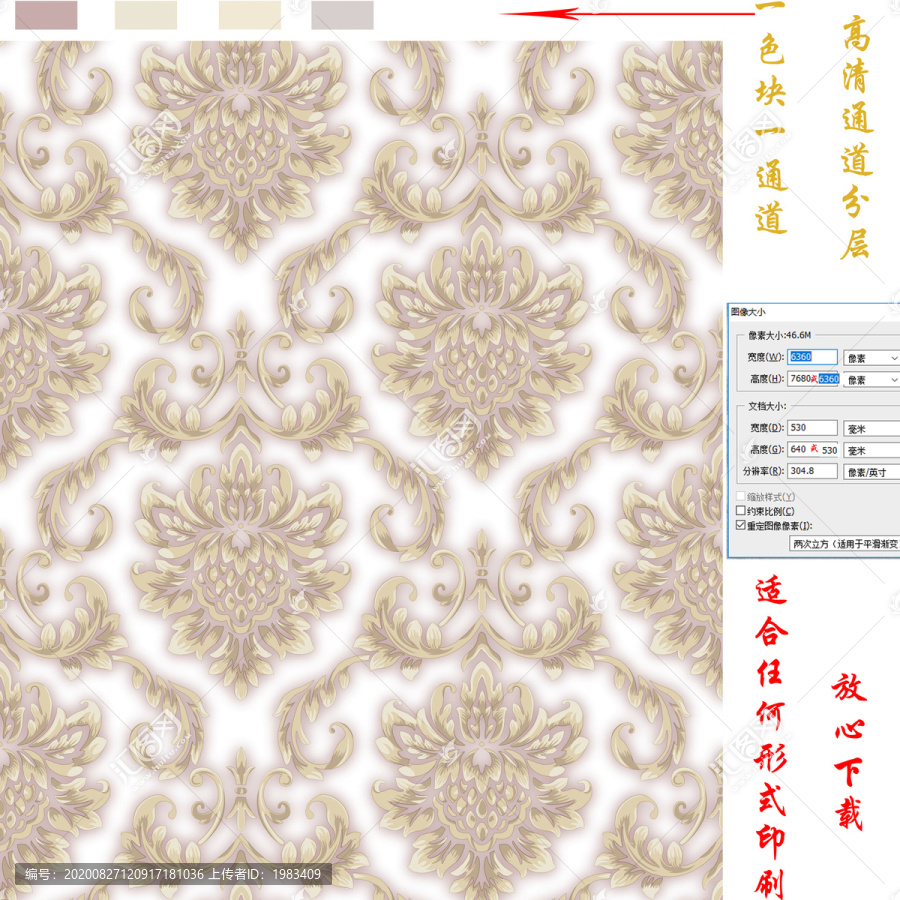Image resolution: width=900 pixels, height=900 pixels.
Task: Click the document width field showing 530
Action: 812,428
